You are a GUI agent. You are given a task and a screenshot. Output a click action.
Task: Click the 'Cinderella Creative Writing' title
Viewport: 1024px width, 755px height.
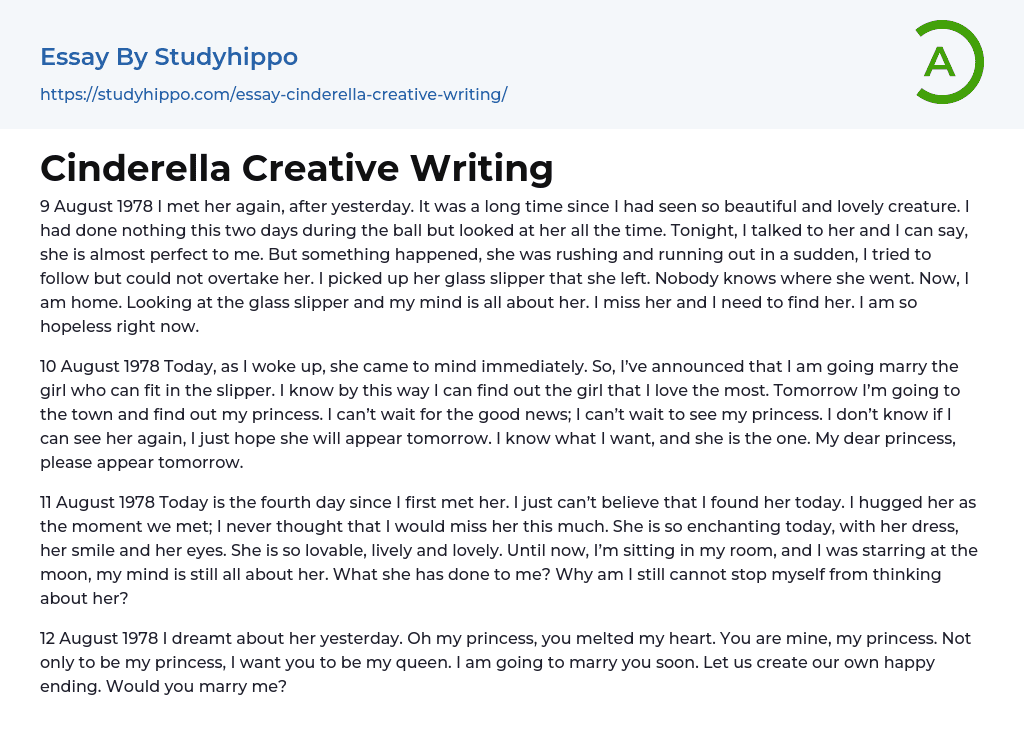tap(296, 168)
